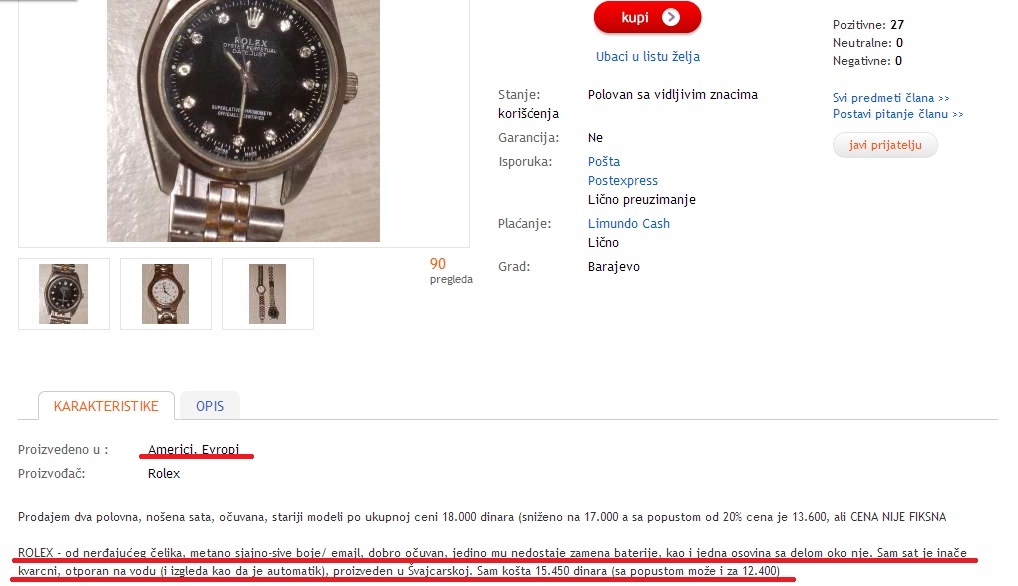The width and height of the screenshot is (1018, 586).
Task: Click the Negativne 0 rating count
Action: pos(899,61)
